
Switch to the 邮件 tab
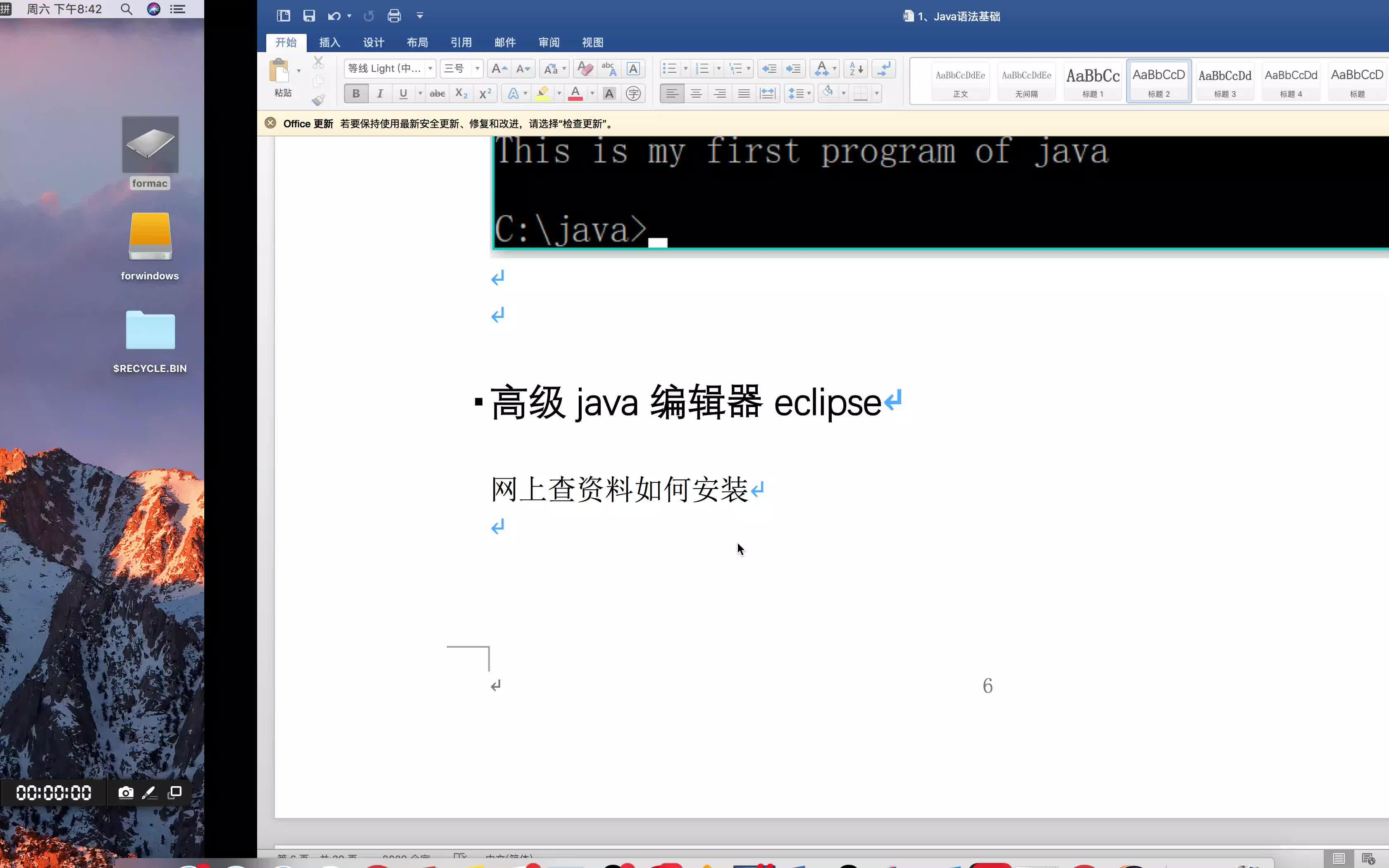tap(505, 43)
